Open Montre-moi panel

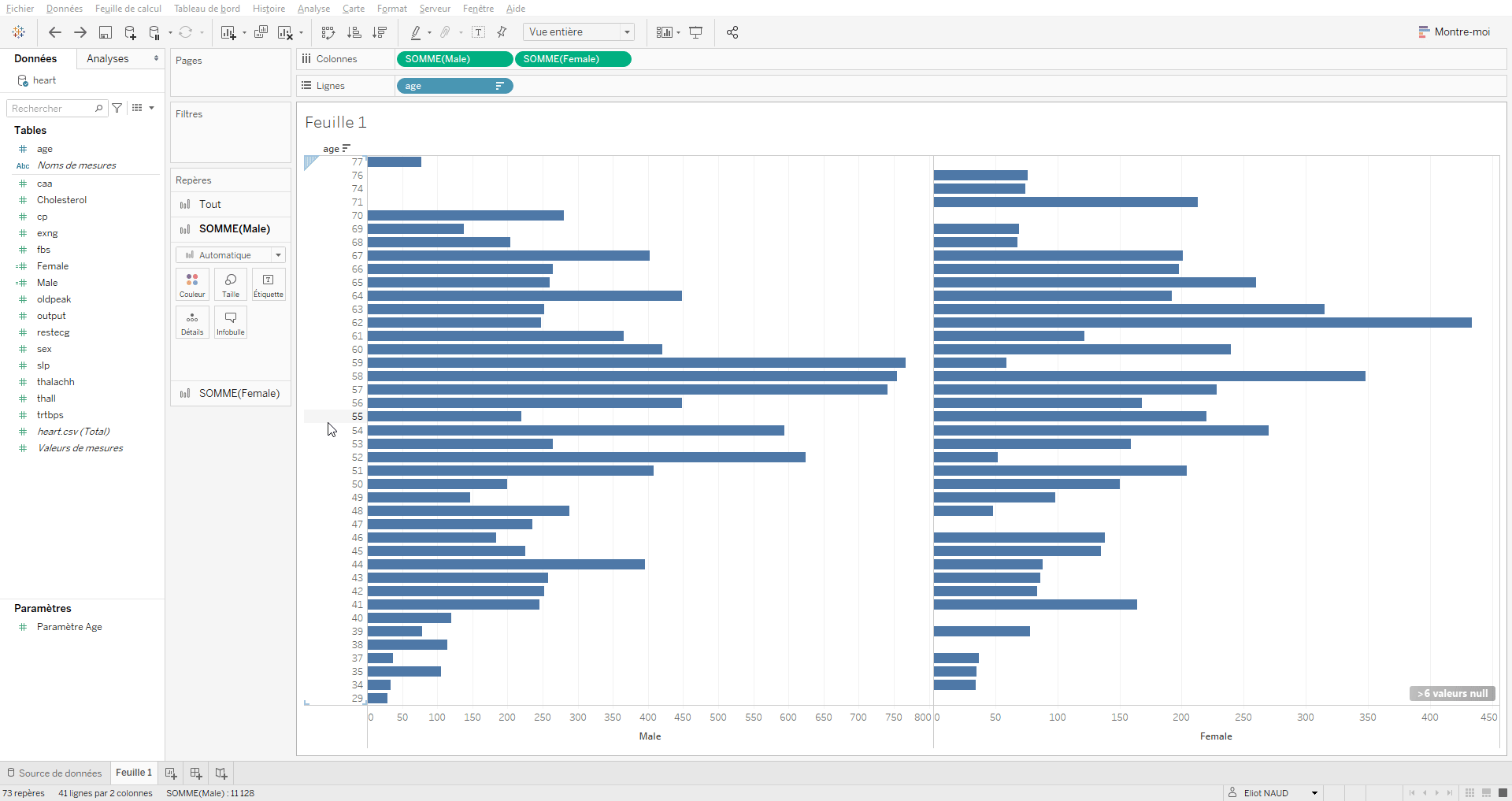point(1455,32)
